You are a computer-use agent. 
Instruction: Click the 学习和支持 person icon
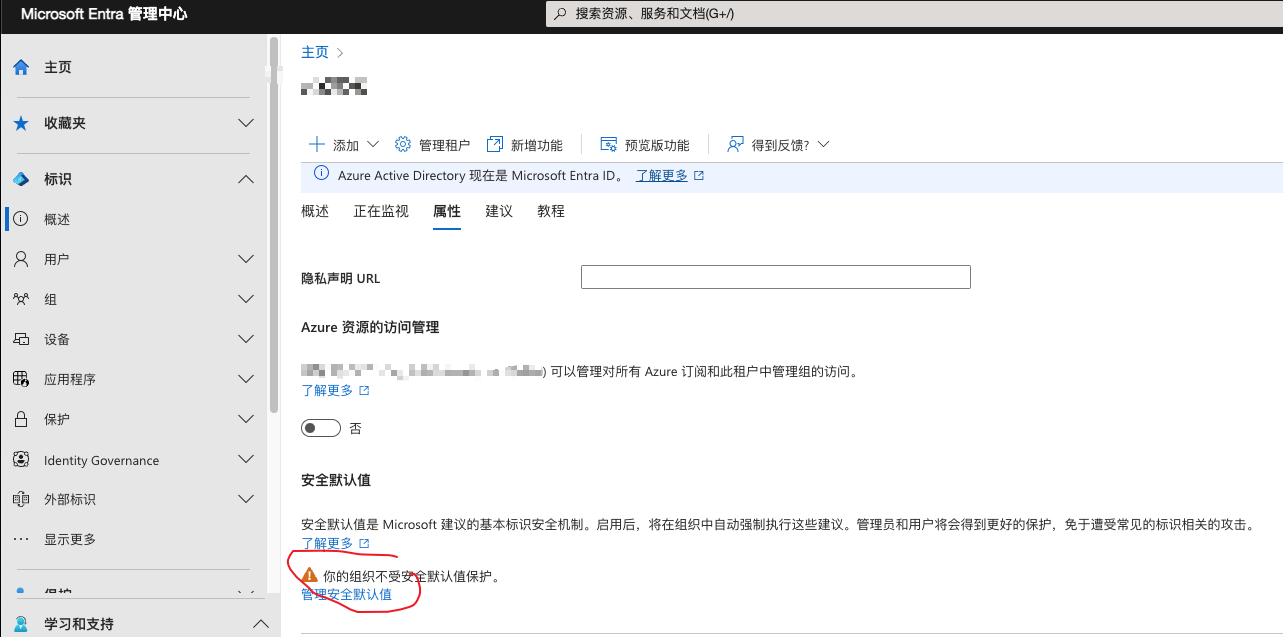pos(21,624)
